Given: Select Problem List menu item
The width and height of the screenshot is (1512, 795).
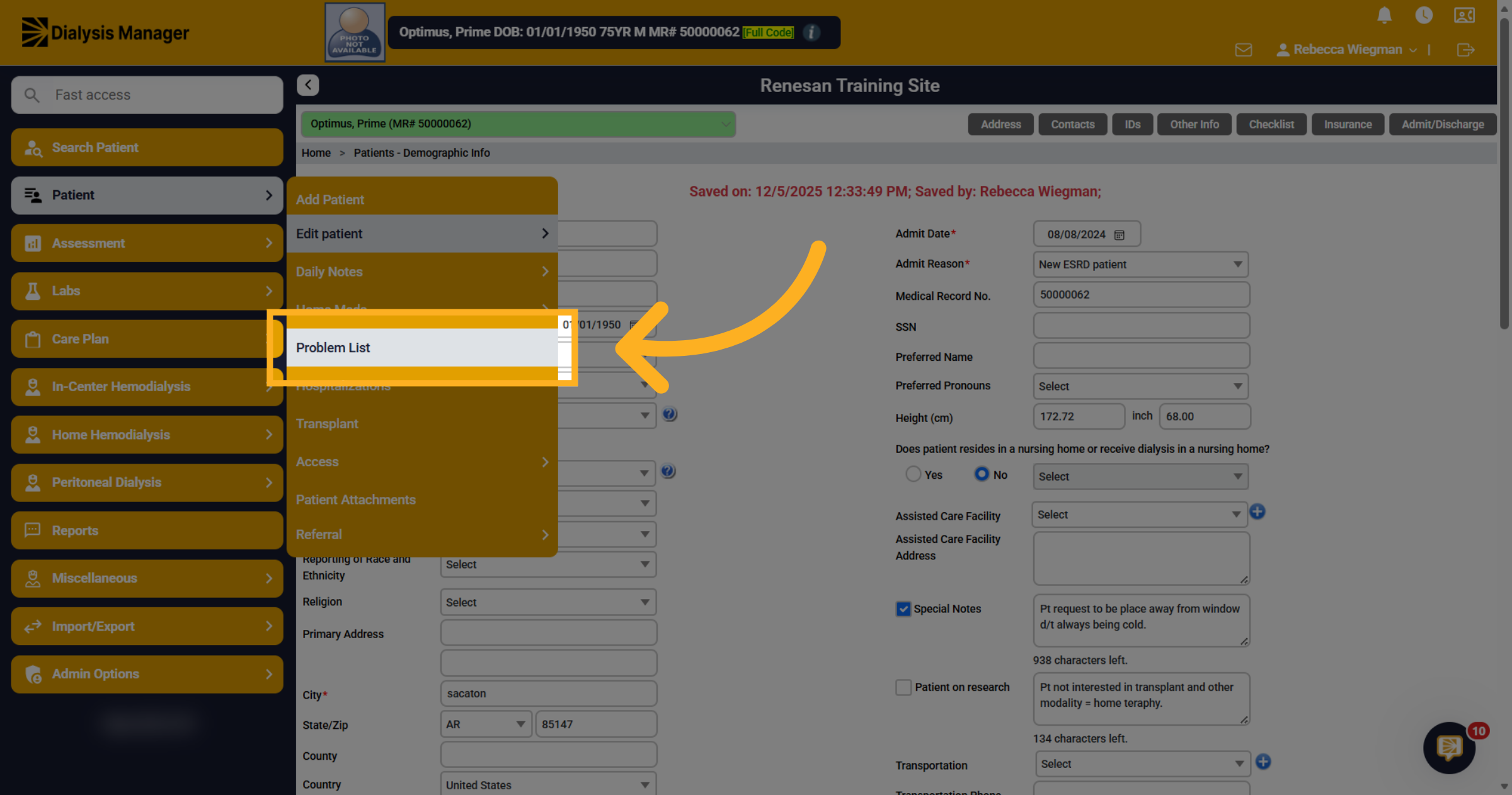Looking at the screenshot, I should pyautogui.click(x=422, y=348).
